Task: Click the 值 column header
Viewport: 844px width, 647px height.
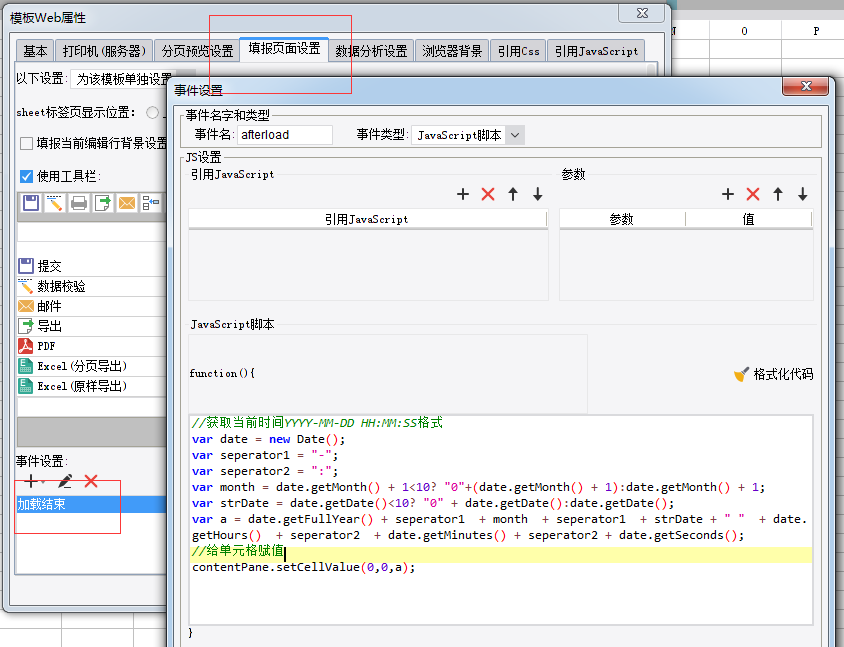Action: pyautogui.click(x=748, y=219)
